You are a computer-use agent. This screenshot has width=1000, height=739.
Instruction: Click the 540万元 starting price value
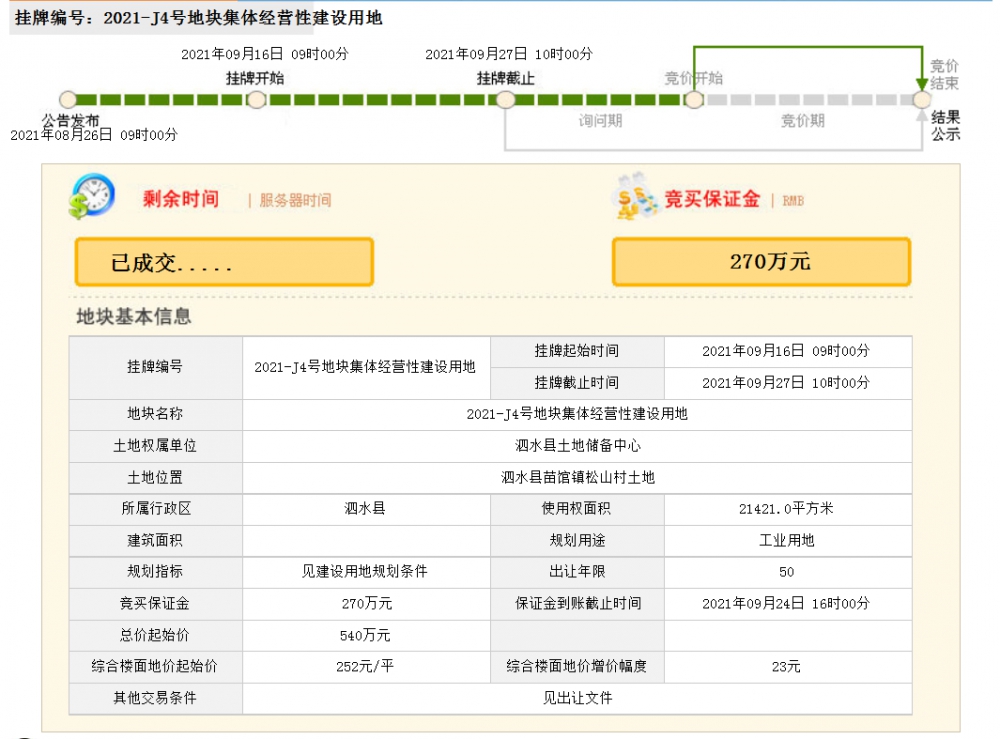tap(365, 635)
